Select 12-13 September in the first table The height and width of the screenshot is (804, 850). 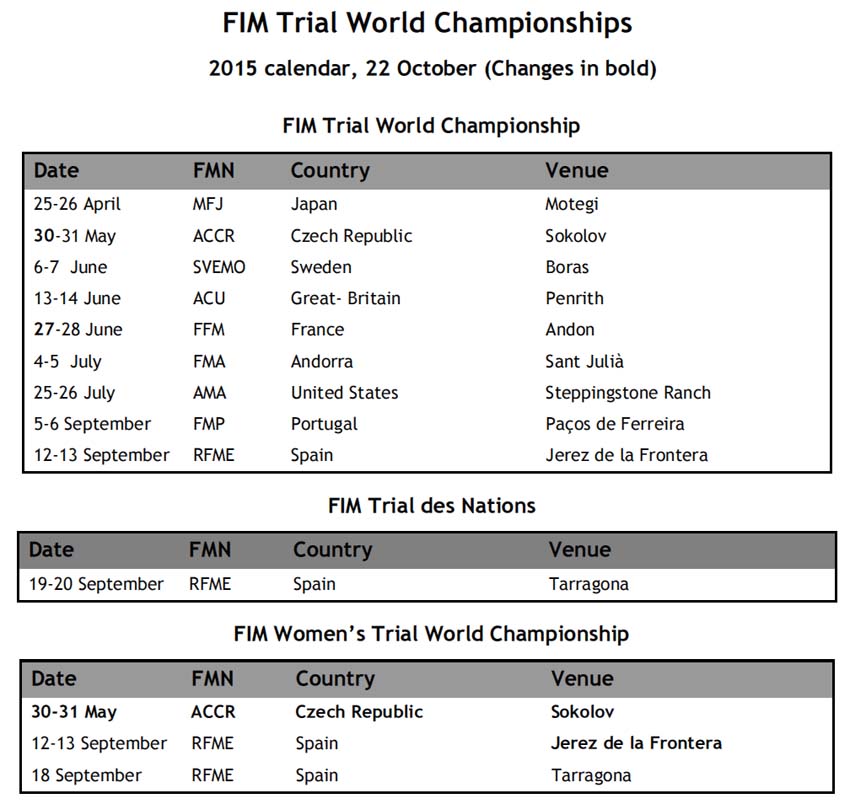[101, 455]
